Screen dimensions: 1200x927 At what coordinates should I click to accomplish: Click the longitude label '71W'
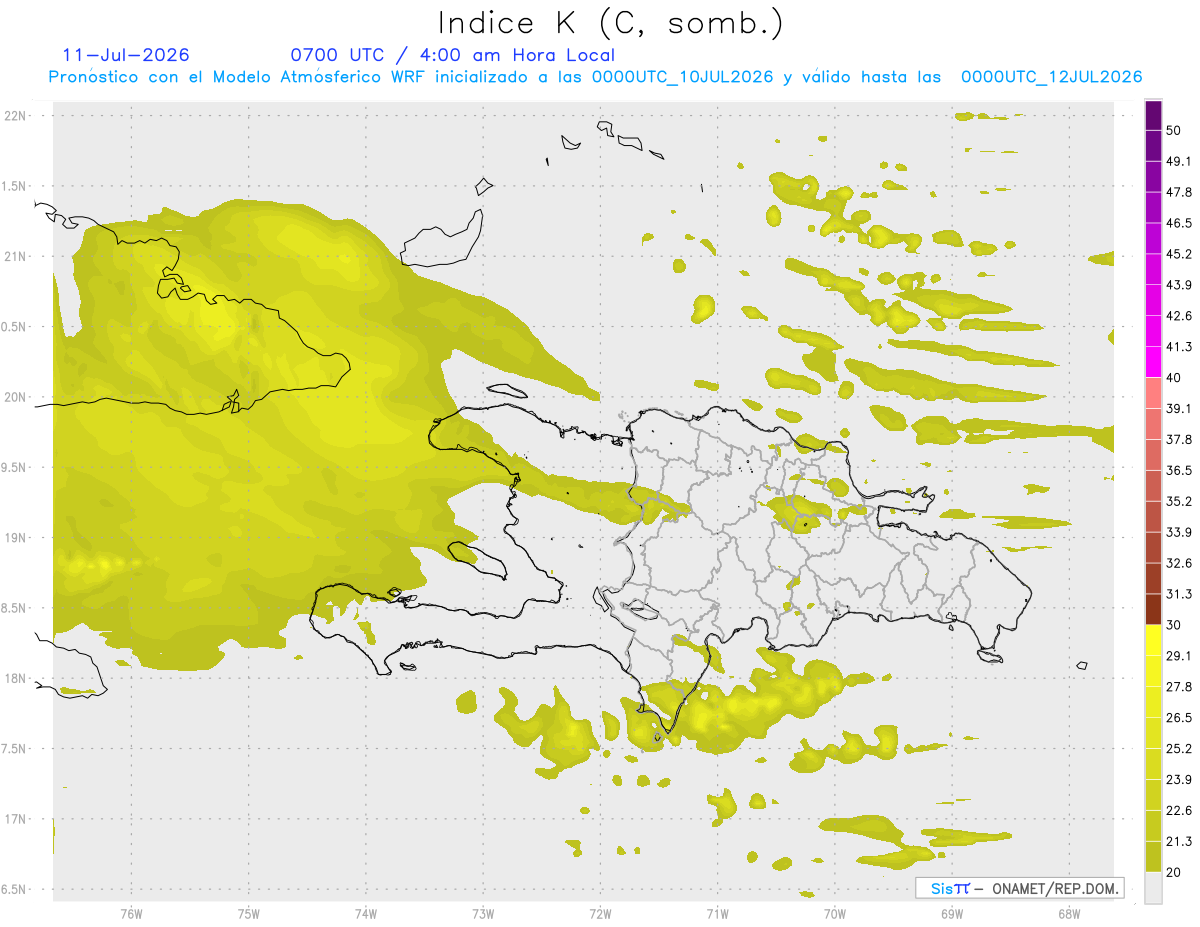[717, 914]
